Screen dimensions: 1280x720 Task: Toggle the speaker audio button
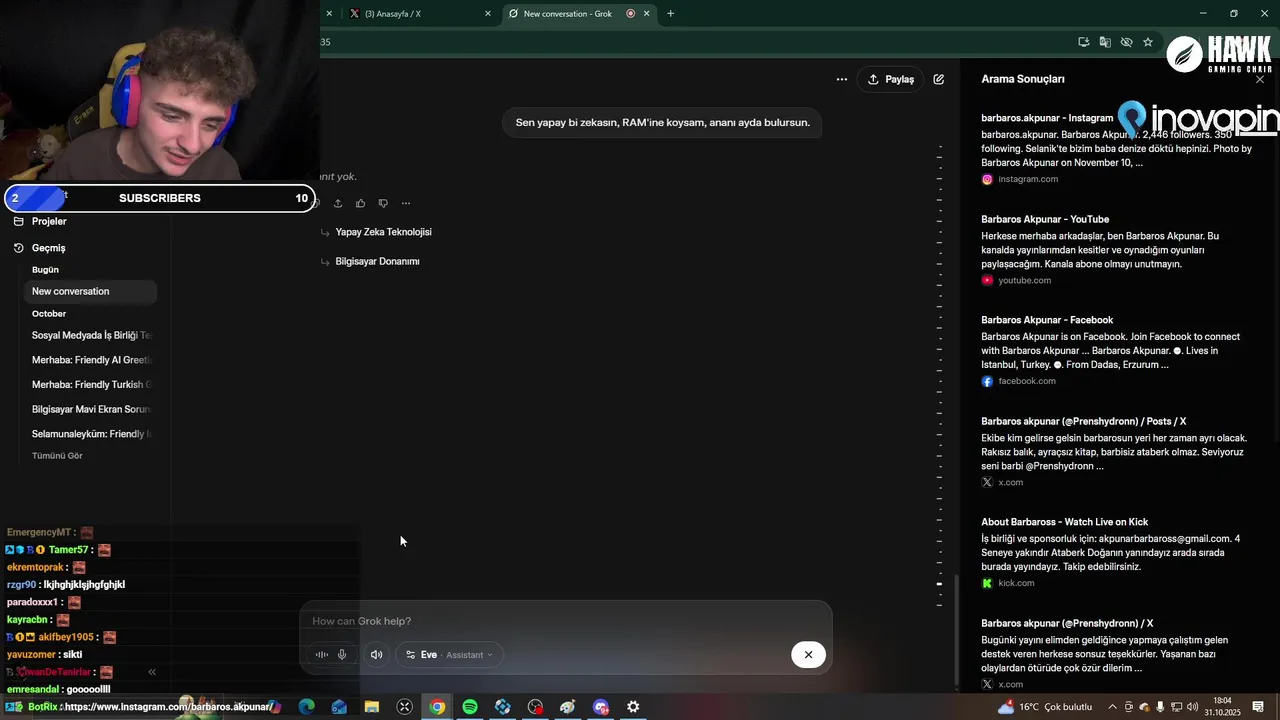point(377,655)
